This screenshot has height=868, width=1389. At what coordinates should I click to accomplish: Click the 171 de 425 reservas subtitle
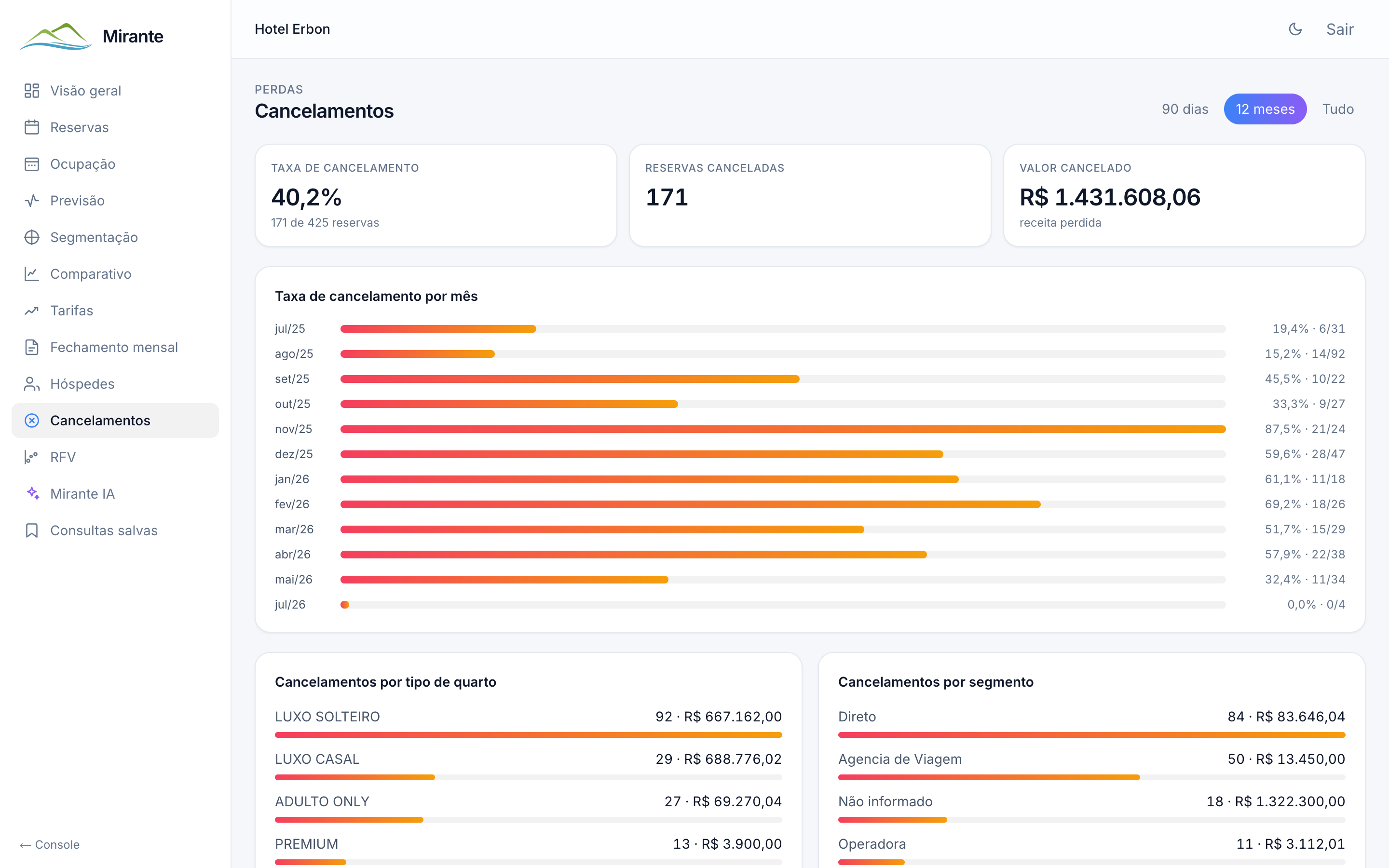click(325, 223)
